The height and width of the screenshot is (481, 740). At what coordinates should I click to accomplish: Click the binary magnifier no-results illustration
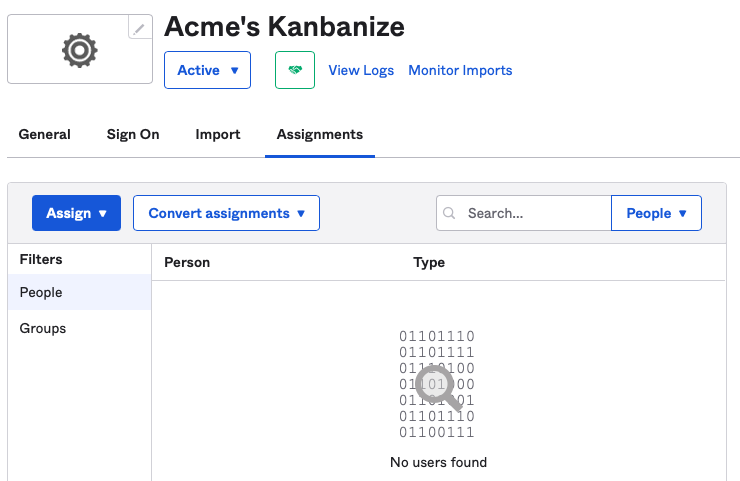(x=437, y=384)
